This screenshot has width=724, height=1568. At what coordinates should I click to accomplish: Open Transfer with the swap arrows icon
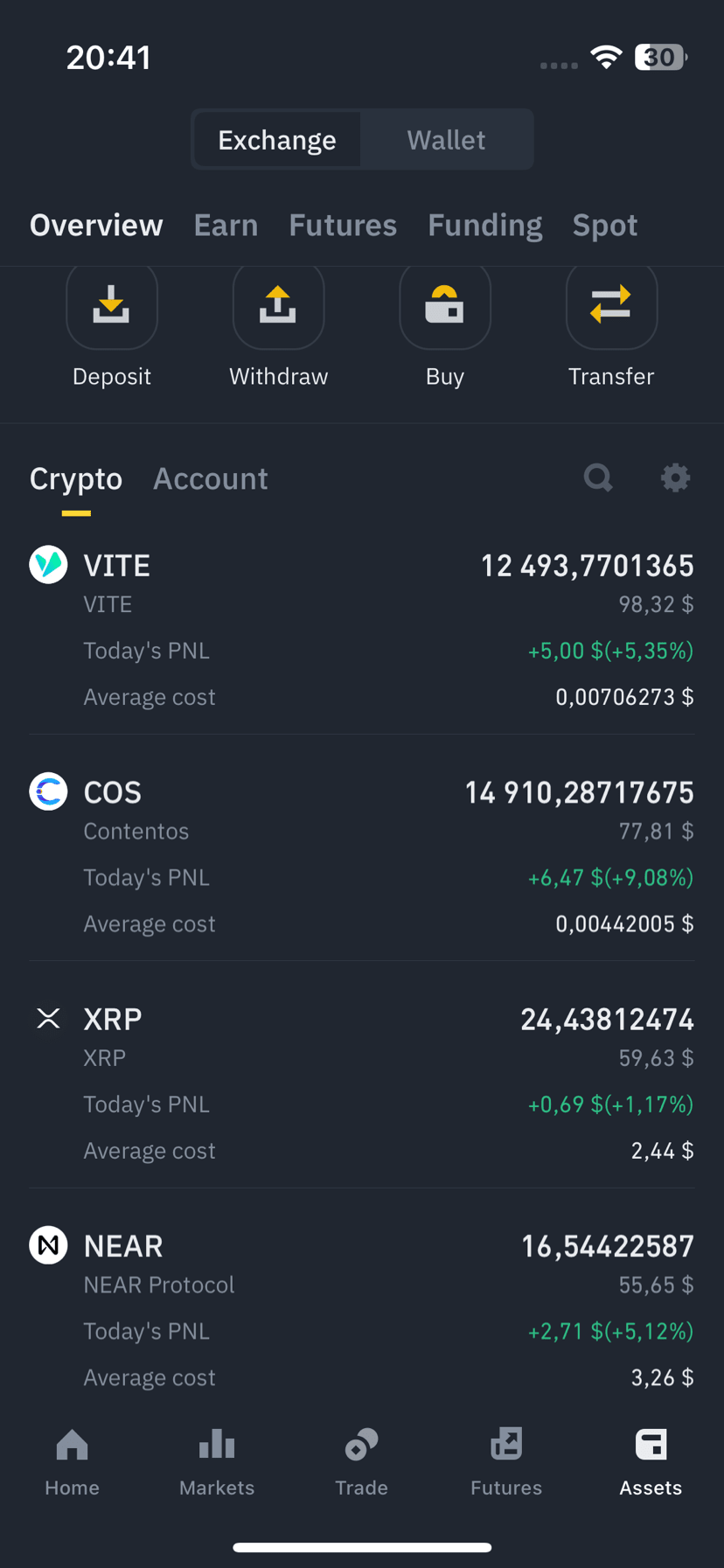coord(611,305)
